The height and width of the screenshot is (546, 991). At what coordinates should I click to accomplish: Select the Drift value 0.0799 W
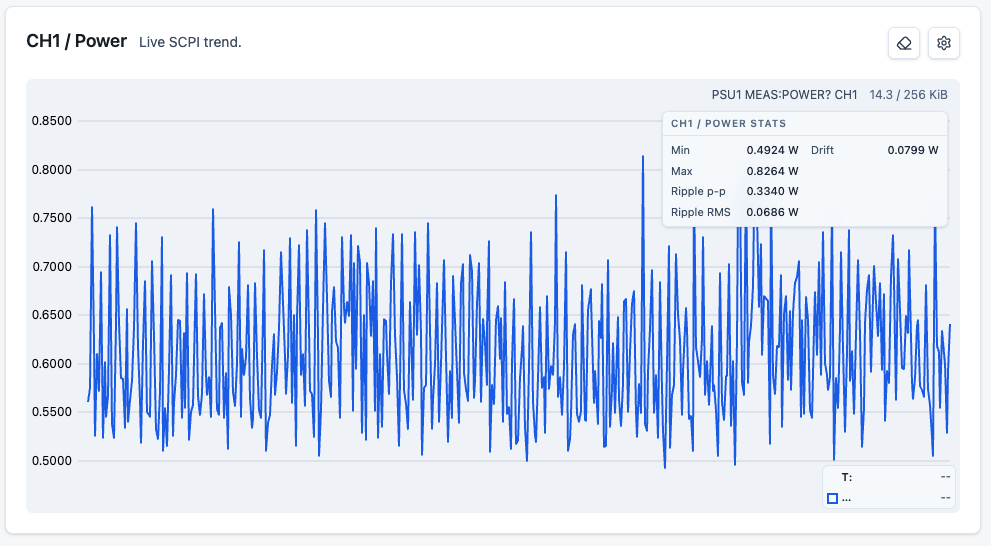913,150
